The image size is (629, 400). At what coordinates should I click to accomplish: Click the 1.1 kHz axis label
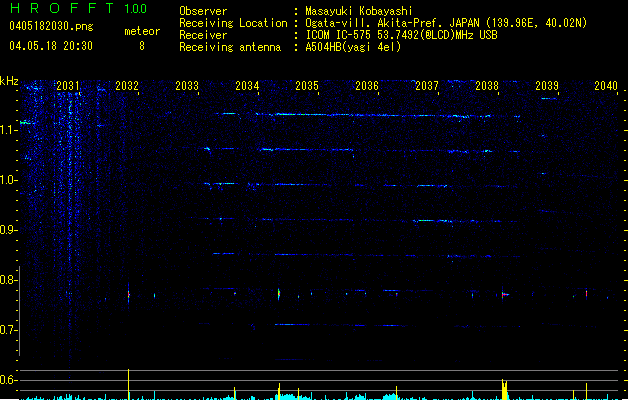(x=8, y=130)
